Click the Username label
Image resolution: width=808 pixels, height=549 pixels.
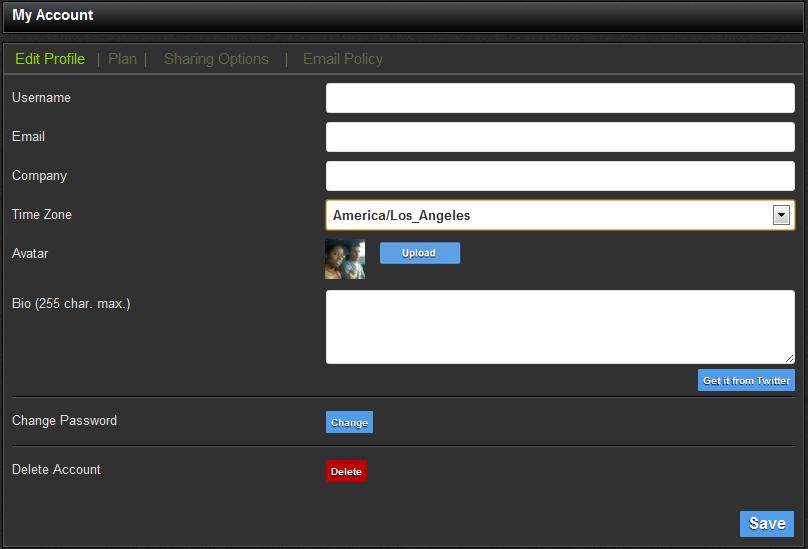pyautogui.click(x=41, y=97)
